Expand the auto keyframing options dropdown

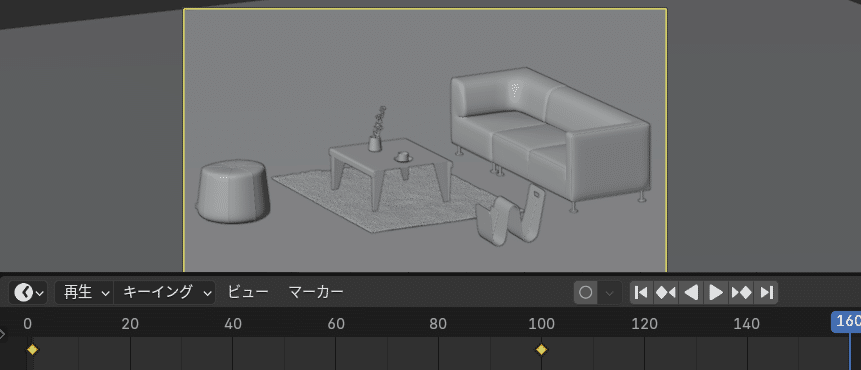tap(609, 293)
